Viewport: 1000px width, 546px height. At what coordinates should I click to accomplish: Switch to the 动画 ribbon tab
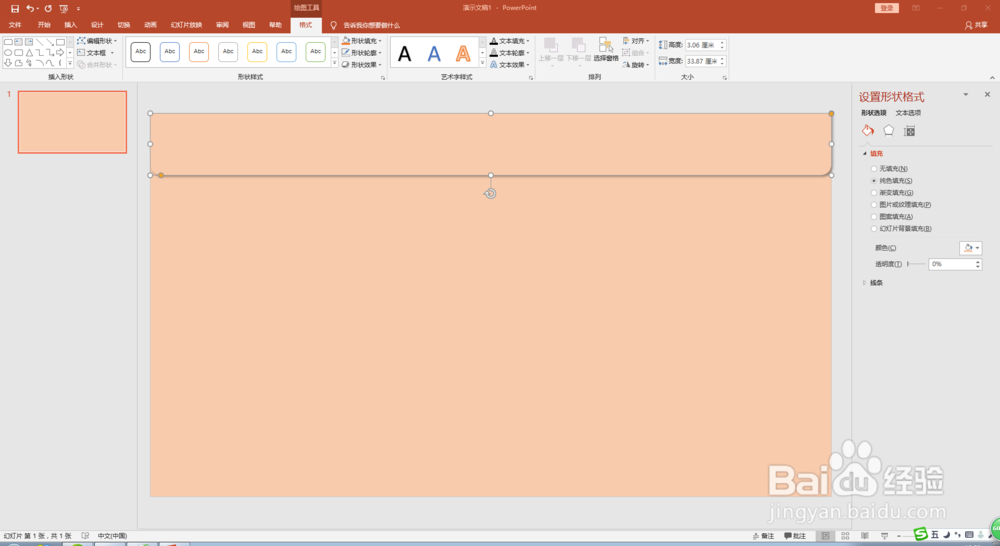tap(151, 25)
